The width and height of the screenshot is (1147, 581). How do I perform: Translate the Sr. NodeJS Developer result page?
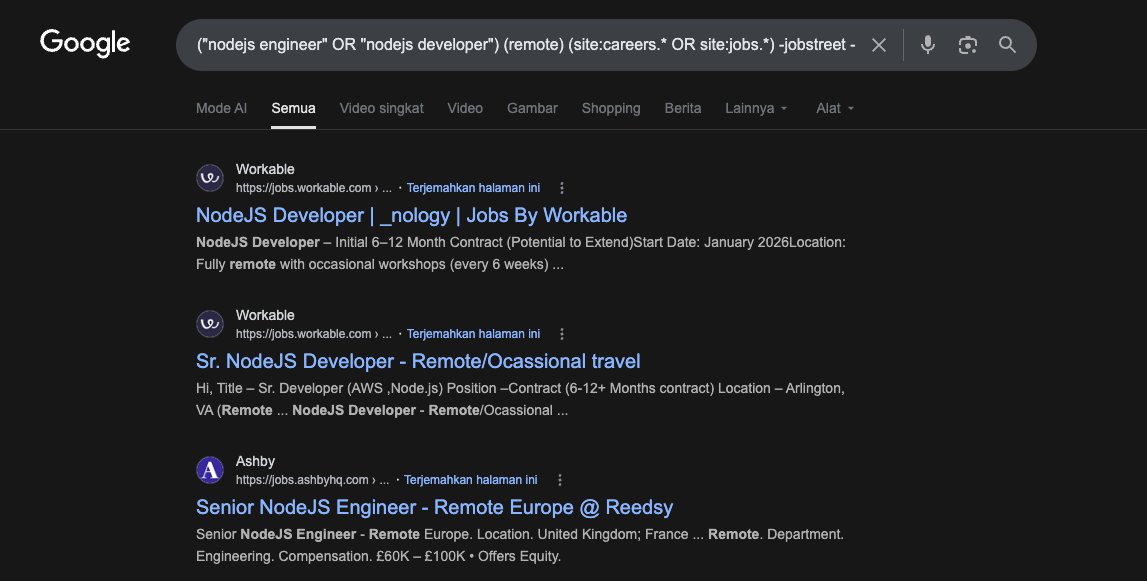coord(473,334)
